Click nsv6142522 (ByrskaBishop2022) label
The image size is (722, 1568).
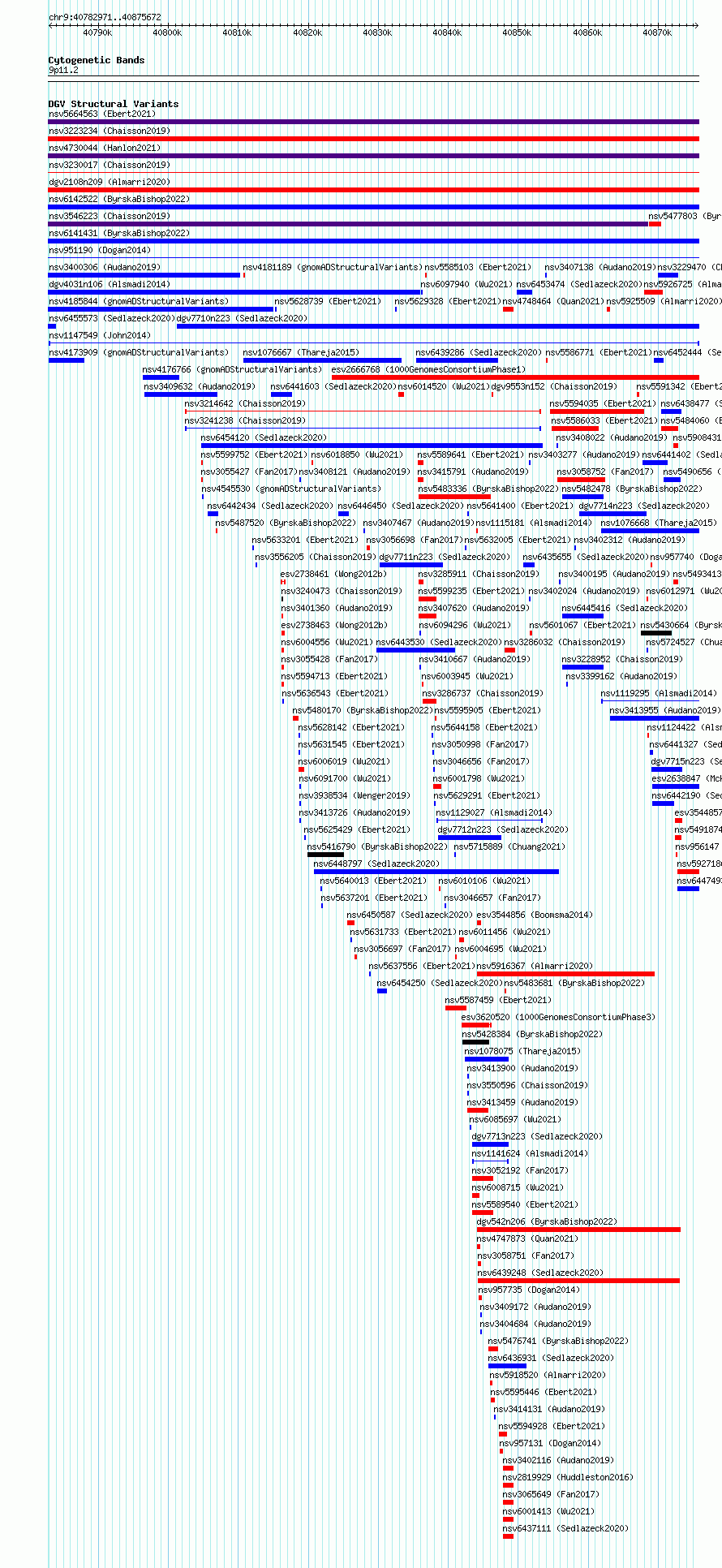[x=119, y=200]
